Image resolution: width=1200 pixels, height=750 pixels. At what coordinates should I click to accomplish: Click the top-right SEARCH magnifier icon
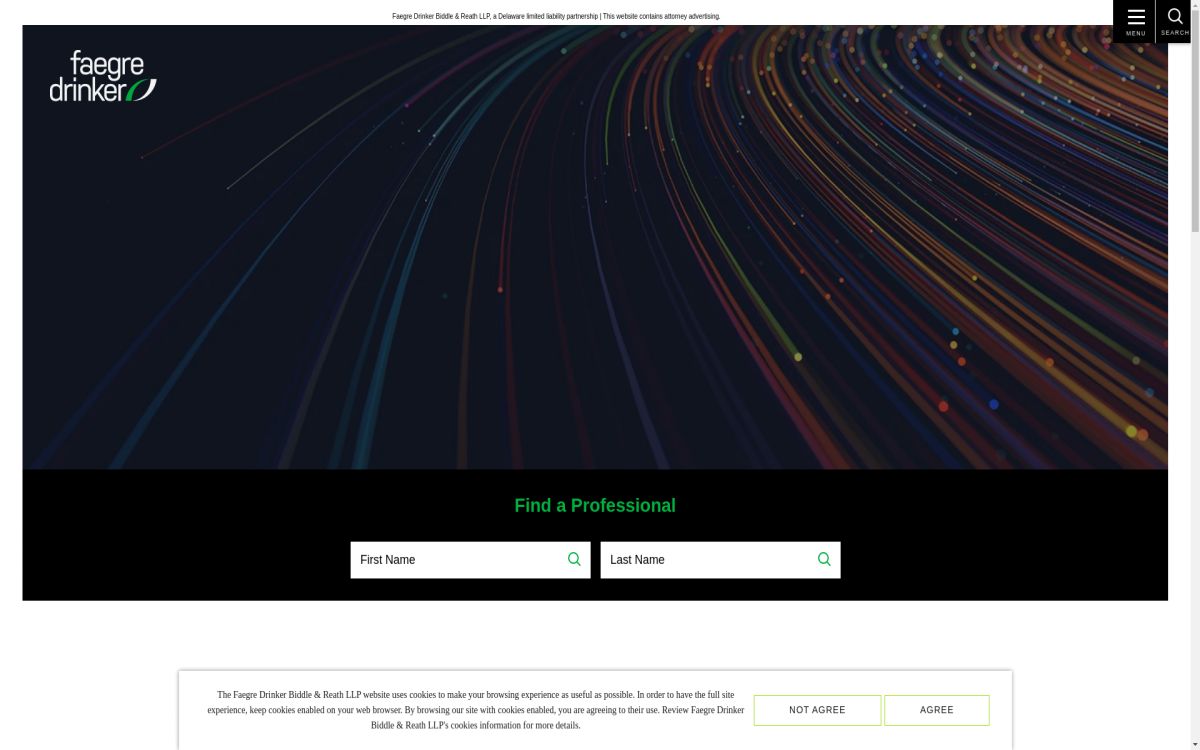1175,16
